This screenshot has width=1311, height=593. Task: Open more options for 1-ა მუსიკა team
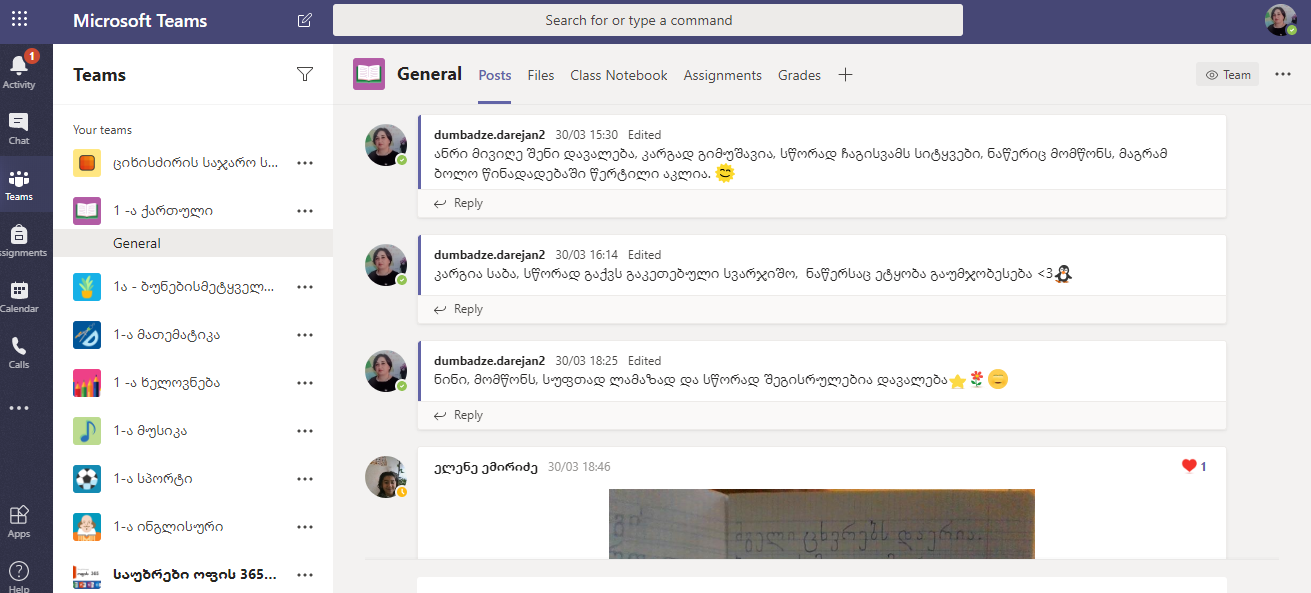pos(306,431)
